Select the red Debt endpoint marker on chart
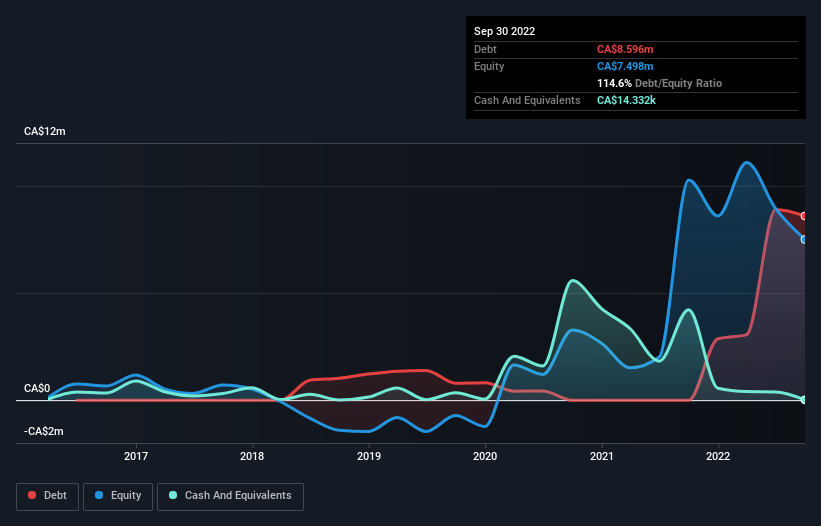 coord(804,216)
